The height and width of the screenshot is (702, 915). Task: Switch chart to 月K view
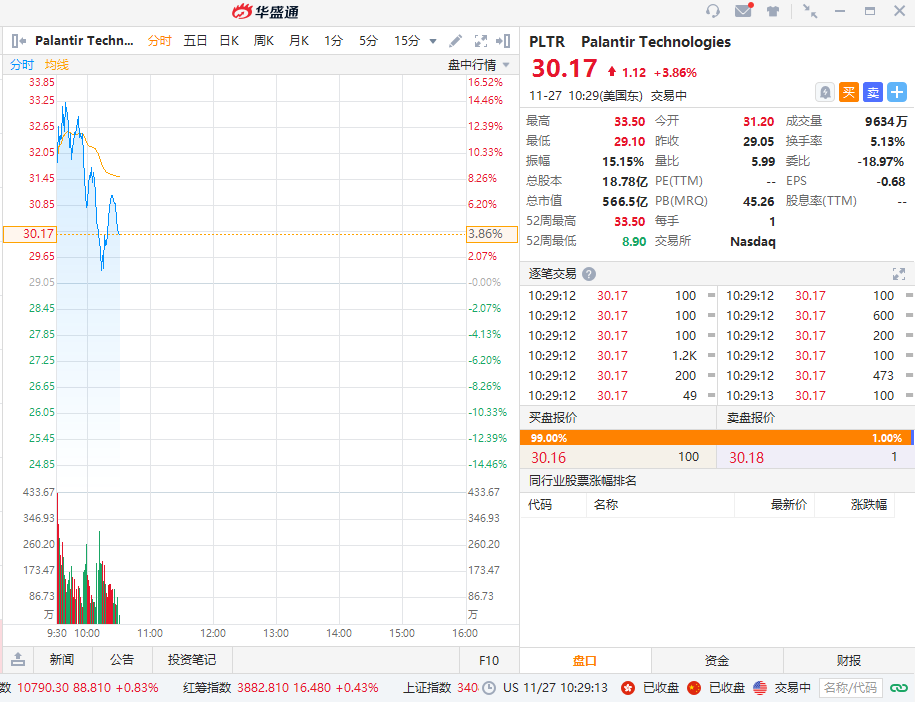(299, 41)
